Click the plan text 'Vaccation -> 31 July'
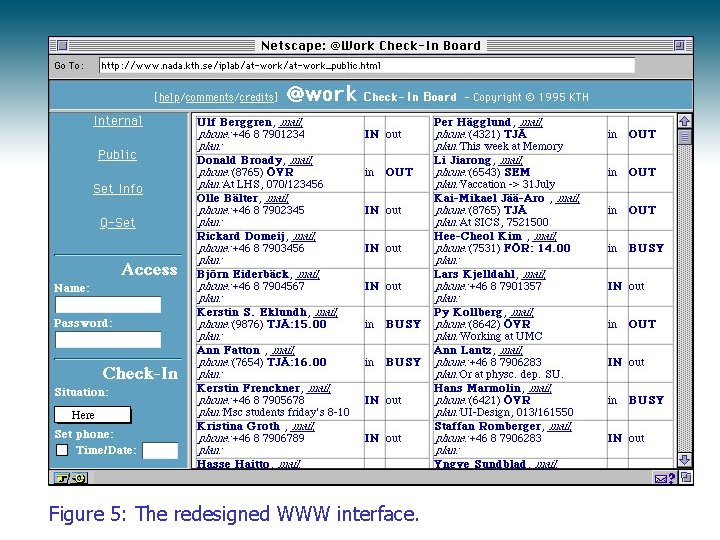Image resolution: width=720 pixels, height=540 pixels. point(507,184)
